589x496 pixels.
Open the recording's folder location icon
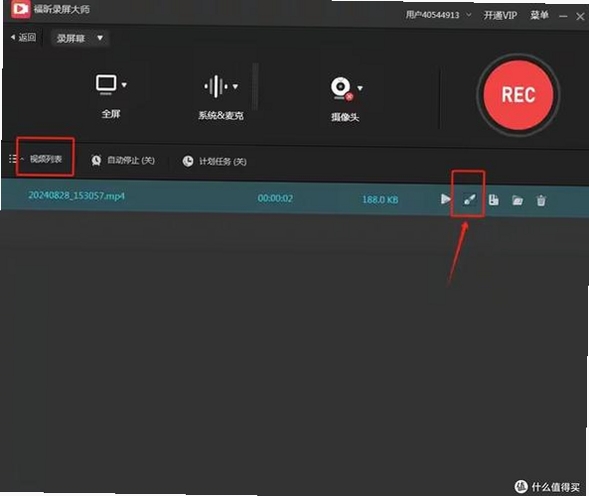coord(517,200)
